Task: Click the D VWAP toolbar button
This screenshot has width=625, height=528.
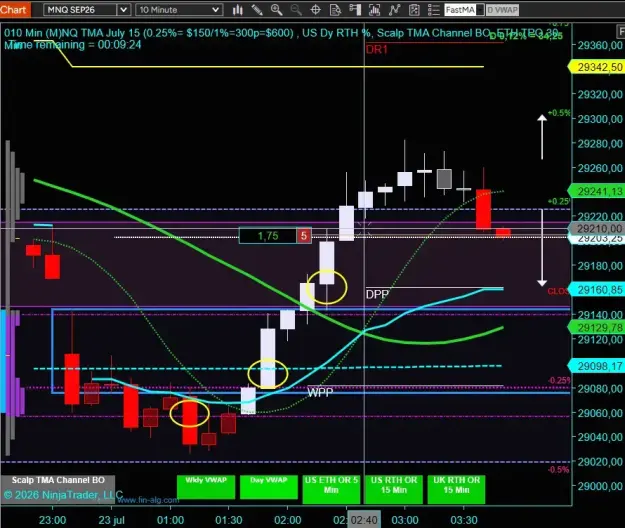Action: (x=503, y=10)
